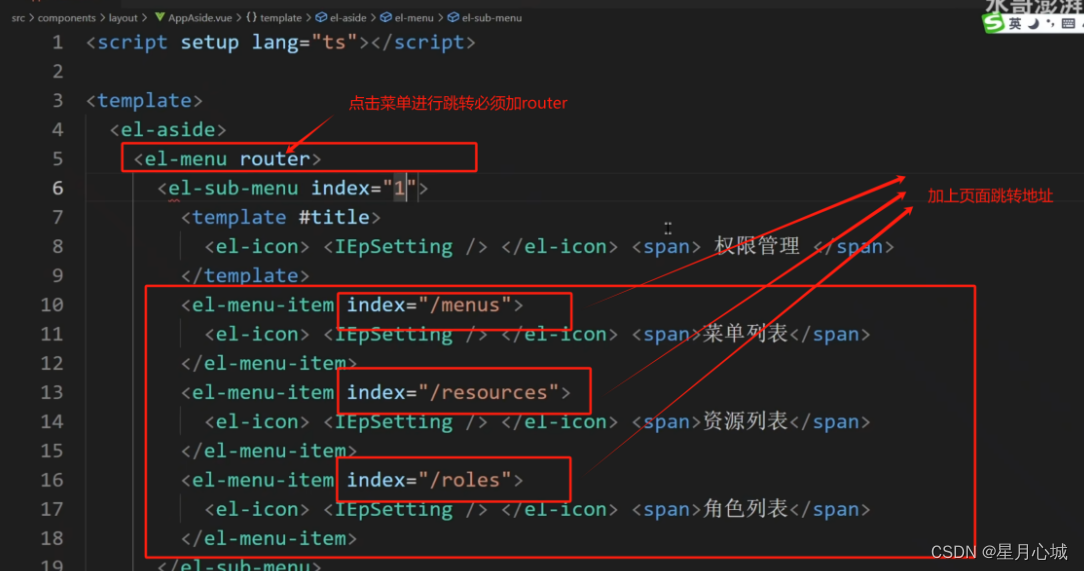Image resolution: width=1084 pixels, height=571 pixels.
Task: Open the el-aside breadcrumb segment
Action: [x=348, y=17]
